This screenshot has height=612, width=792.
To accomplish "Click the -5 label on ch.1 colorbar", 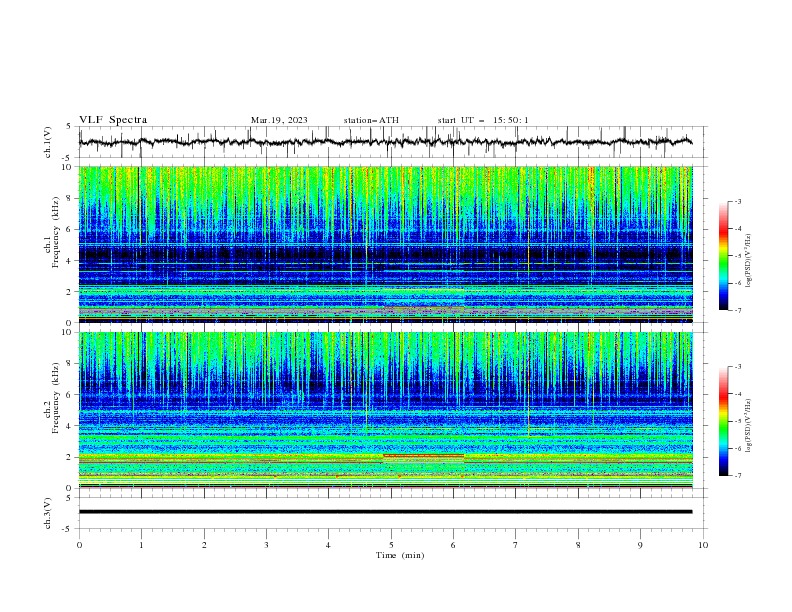I will pyautogui.click(x=737, y=256).
